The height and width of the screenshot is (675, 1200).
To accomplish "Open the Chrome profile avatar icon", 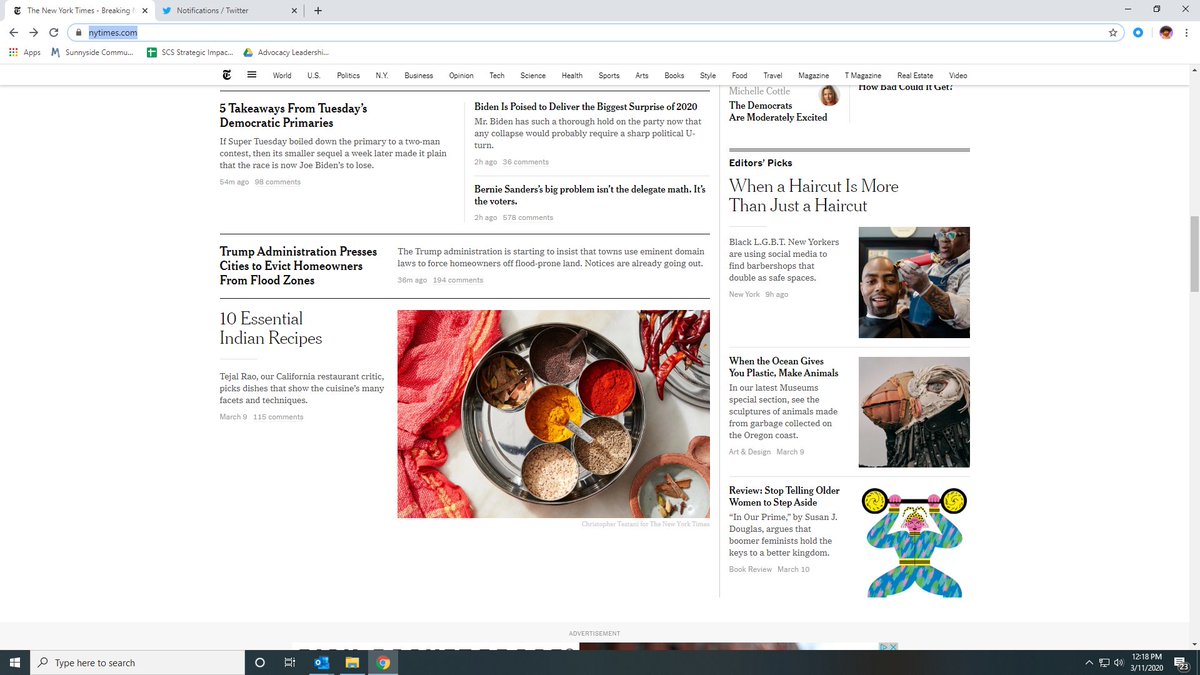I will (x=1165, y=32).
